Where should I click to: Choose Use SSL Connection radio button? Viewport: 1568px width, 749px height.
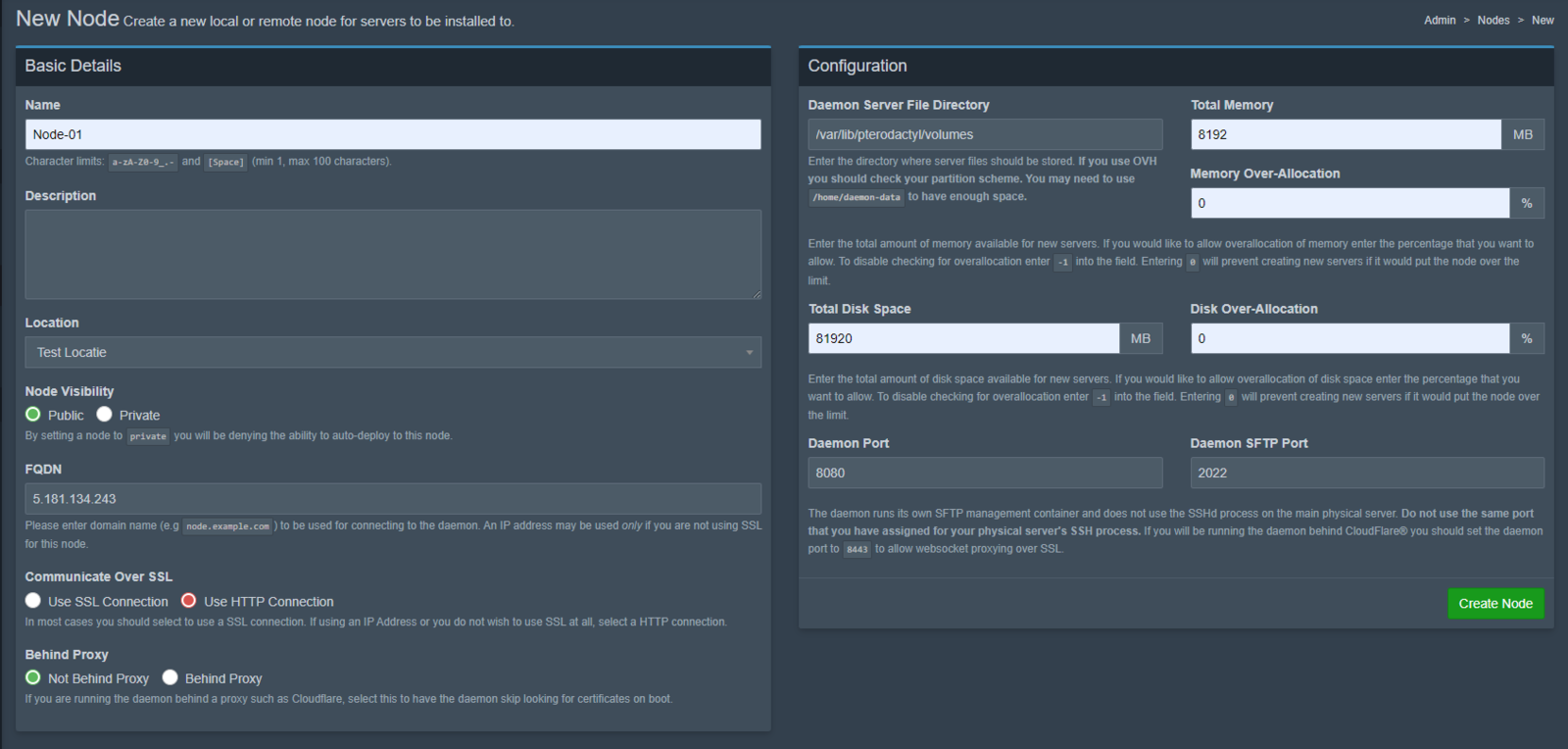(33, 601)
